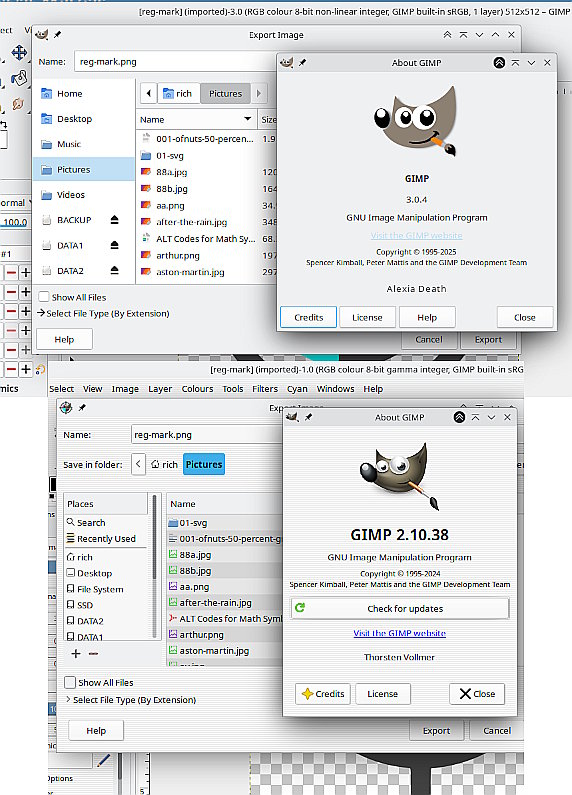Open the Filters menu in GIMP 2.10
This screenshot has height=795, width=572.
[265, 388]
